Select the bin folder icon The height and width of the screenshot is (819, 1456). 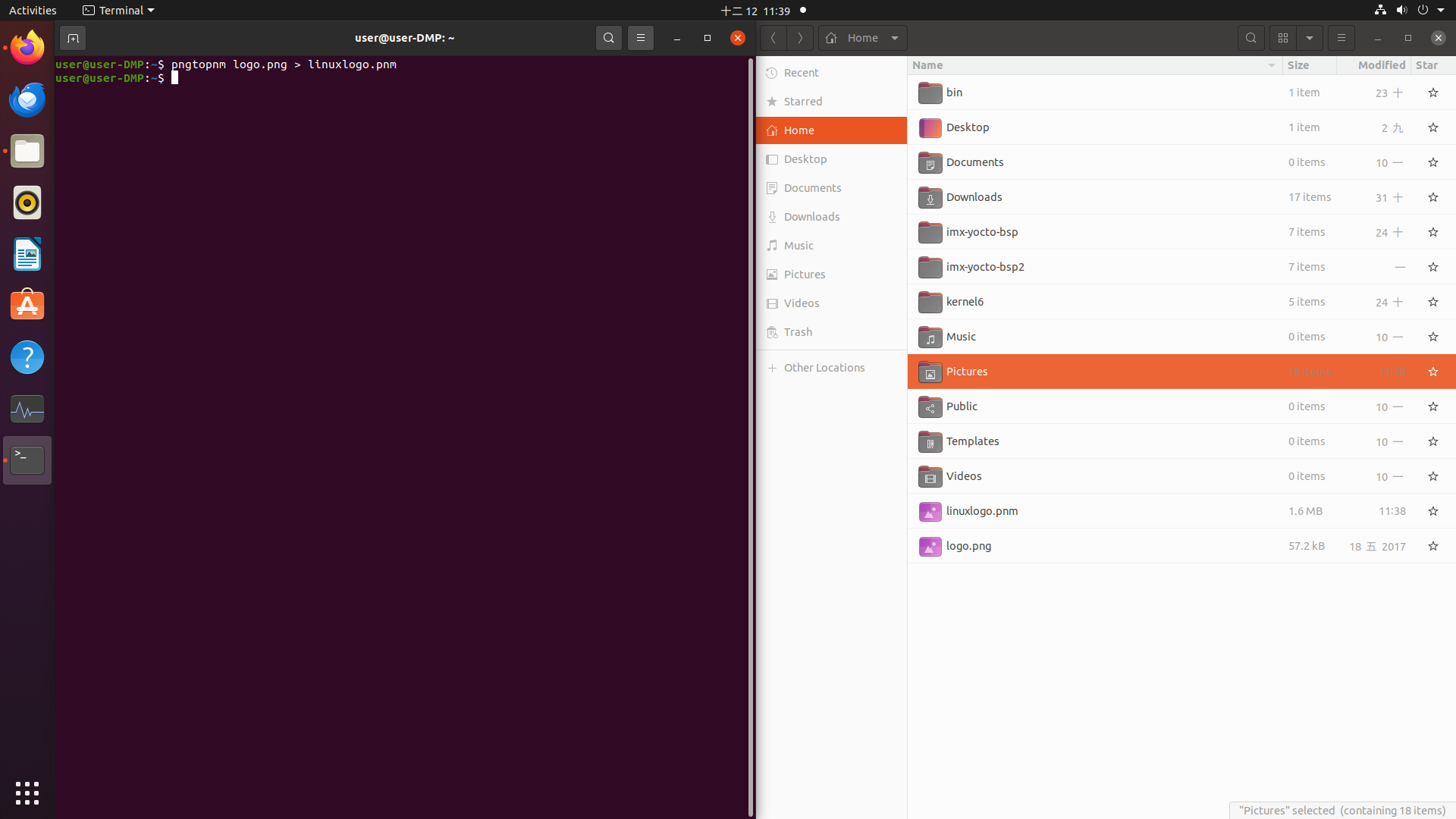tap(930, 93)
